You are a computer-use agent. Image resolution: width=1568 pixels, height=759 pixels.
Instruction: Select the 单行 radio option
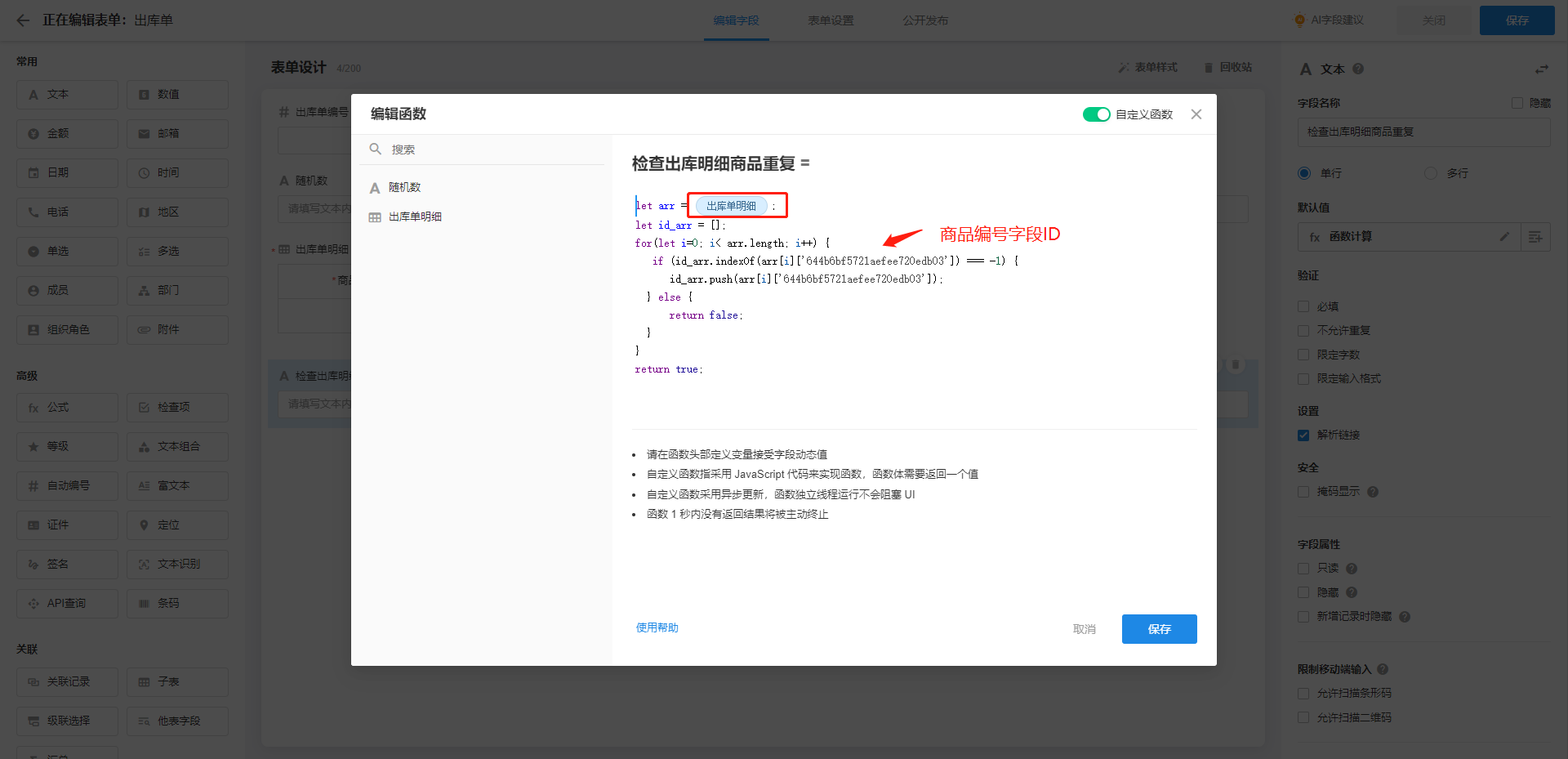[x=1304, y=173]
